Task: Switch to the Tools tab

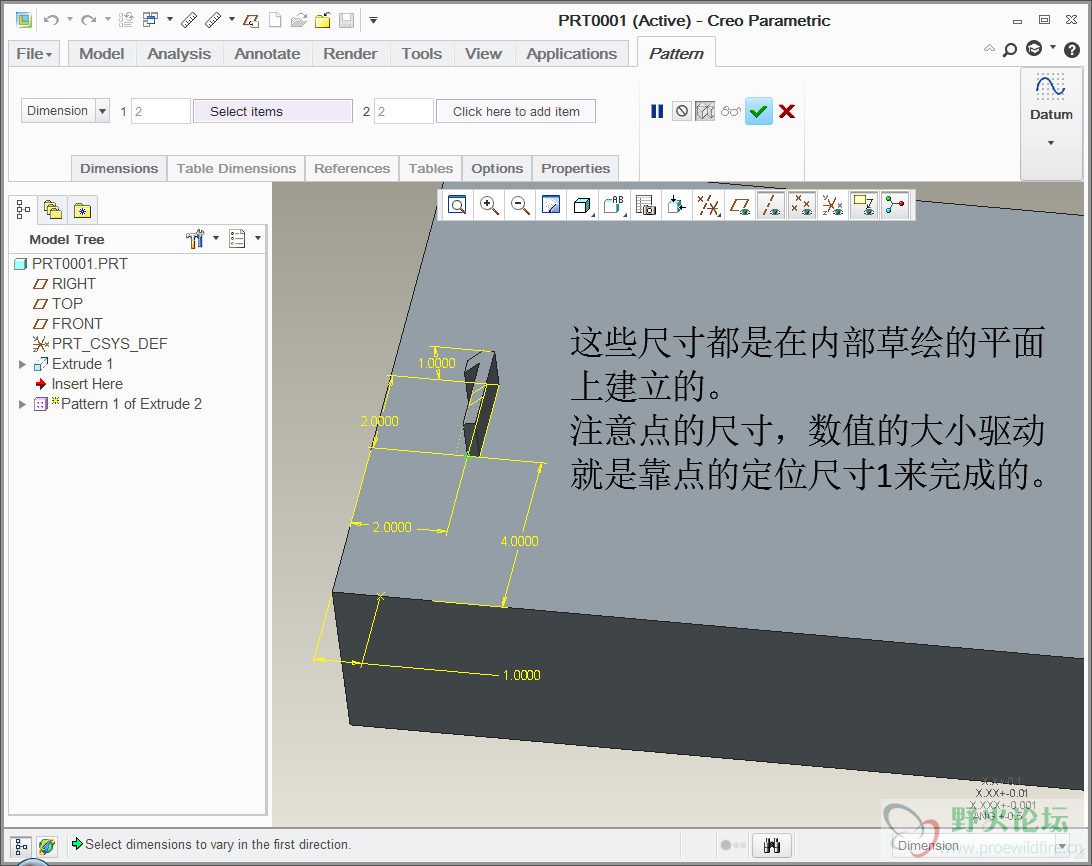Action: (421, 54)
